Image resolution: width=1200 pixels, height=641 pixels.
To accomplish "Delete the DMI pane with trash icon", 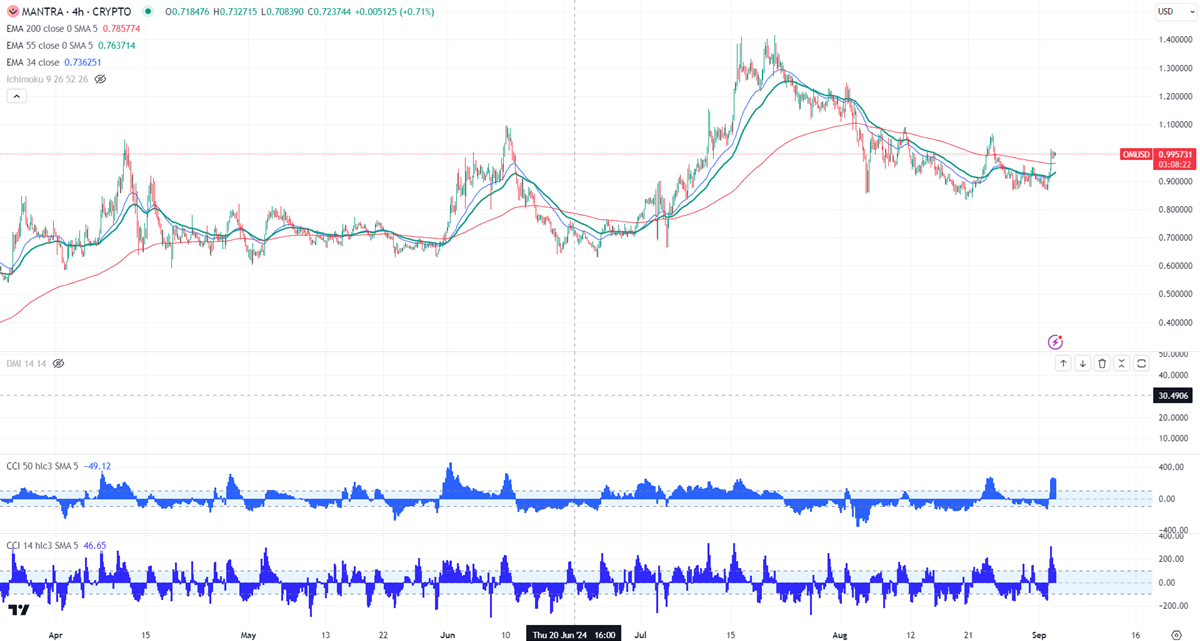I will tap(1102, 364).
